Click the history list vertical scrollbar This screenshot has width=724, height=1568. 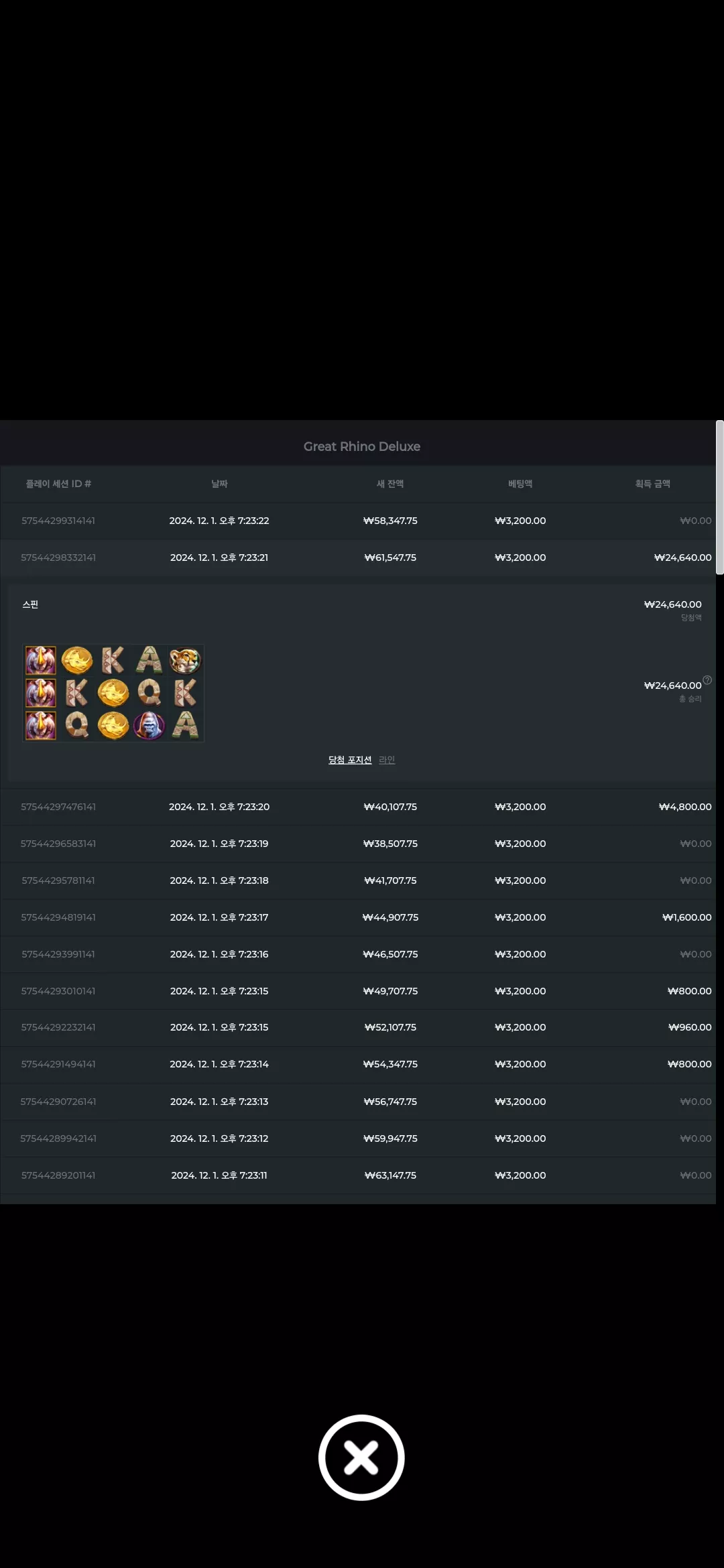tap(720, 497)
